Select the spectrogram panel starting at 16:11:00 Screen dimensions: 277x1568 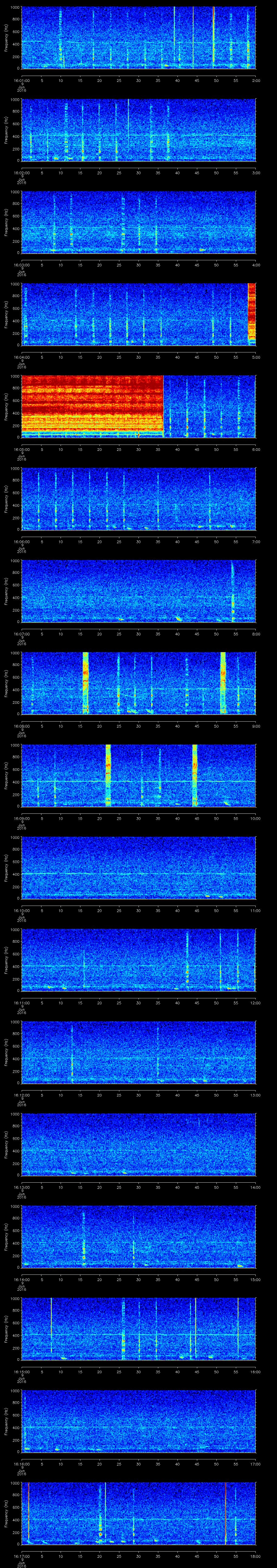coord(138,960)
